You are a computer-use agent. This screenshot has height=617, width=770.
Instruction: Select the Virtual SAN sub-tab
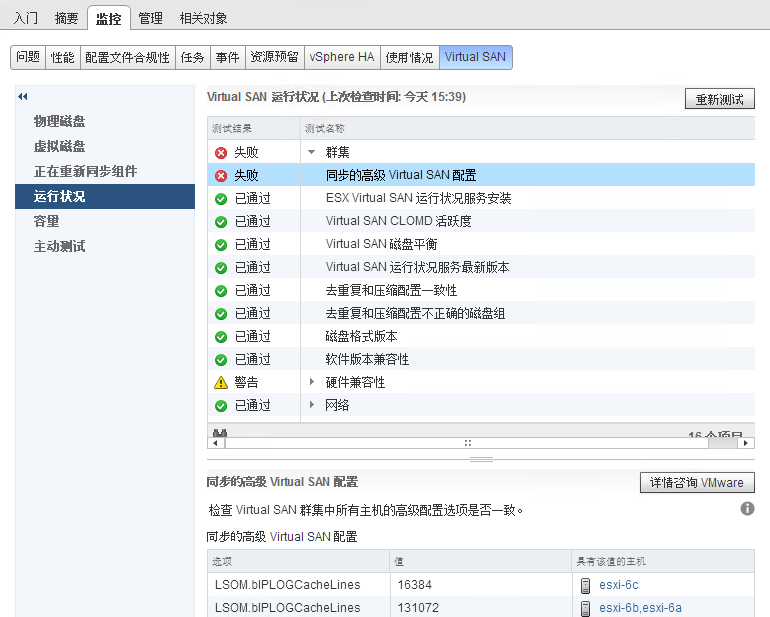coord(475,57)
